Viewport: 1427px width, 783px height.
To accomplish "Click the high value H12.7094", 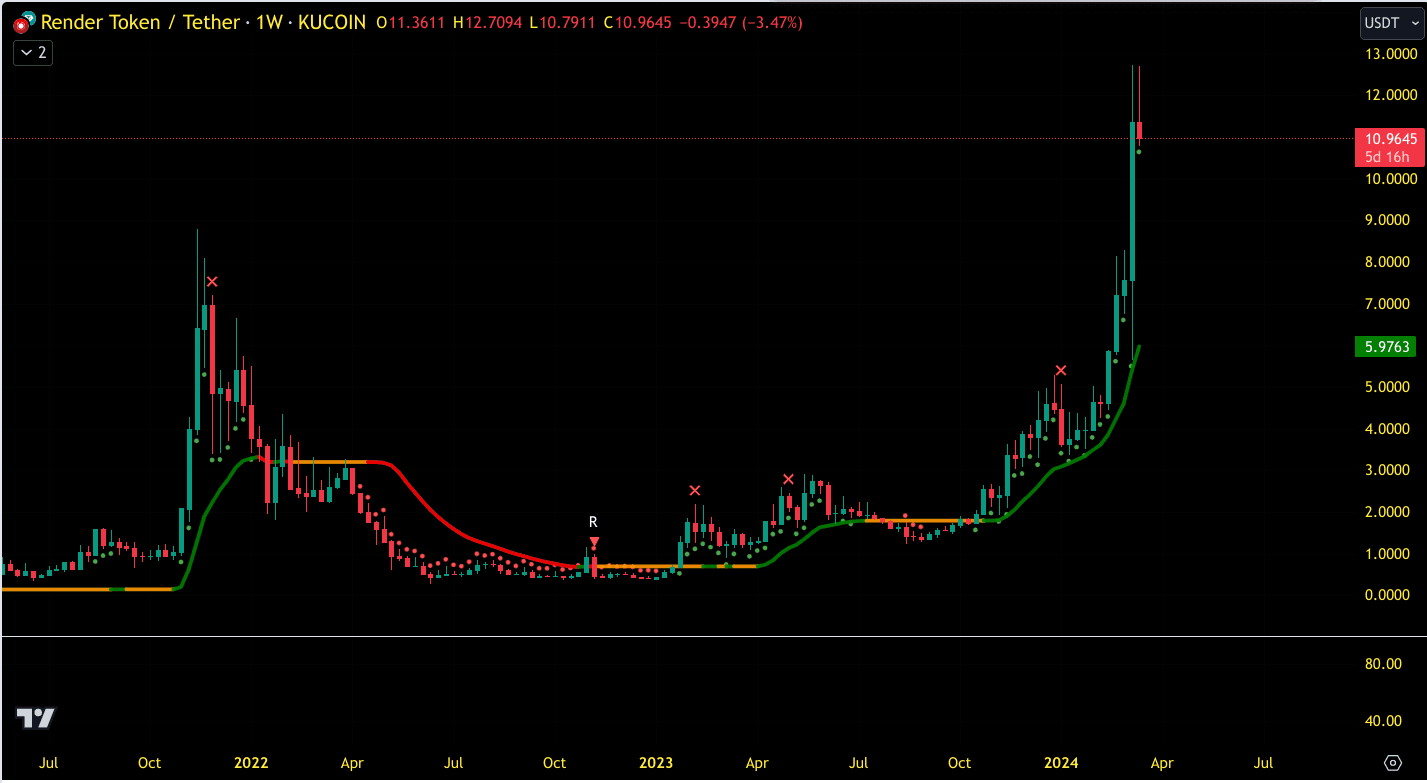I will point(489,22).
